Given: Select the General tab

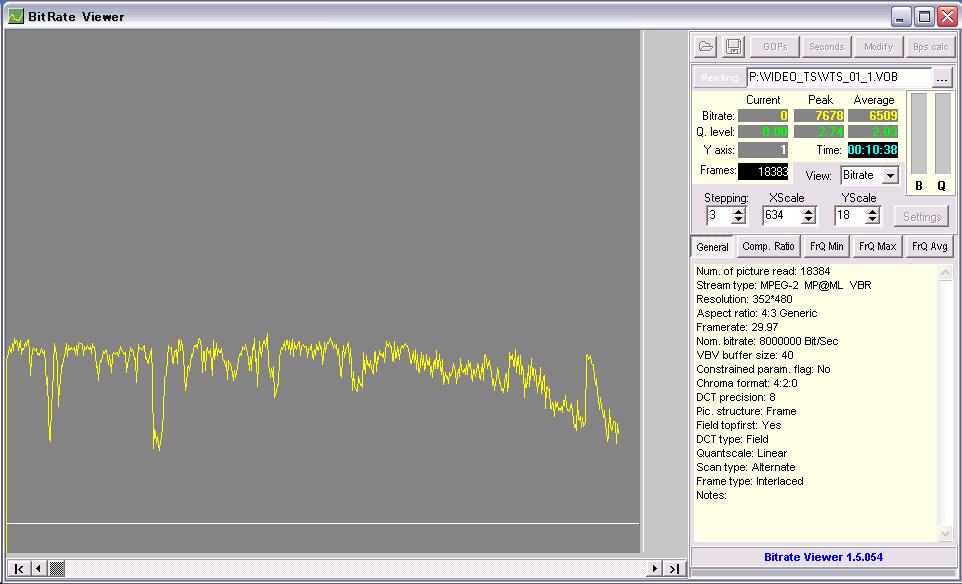Looking at the screenshot, I should [x=712, y=247].
